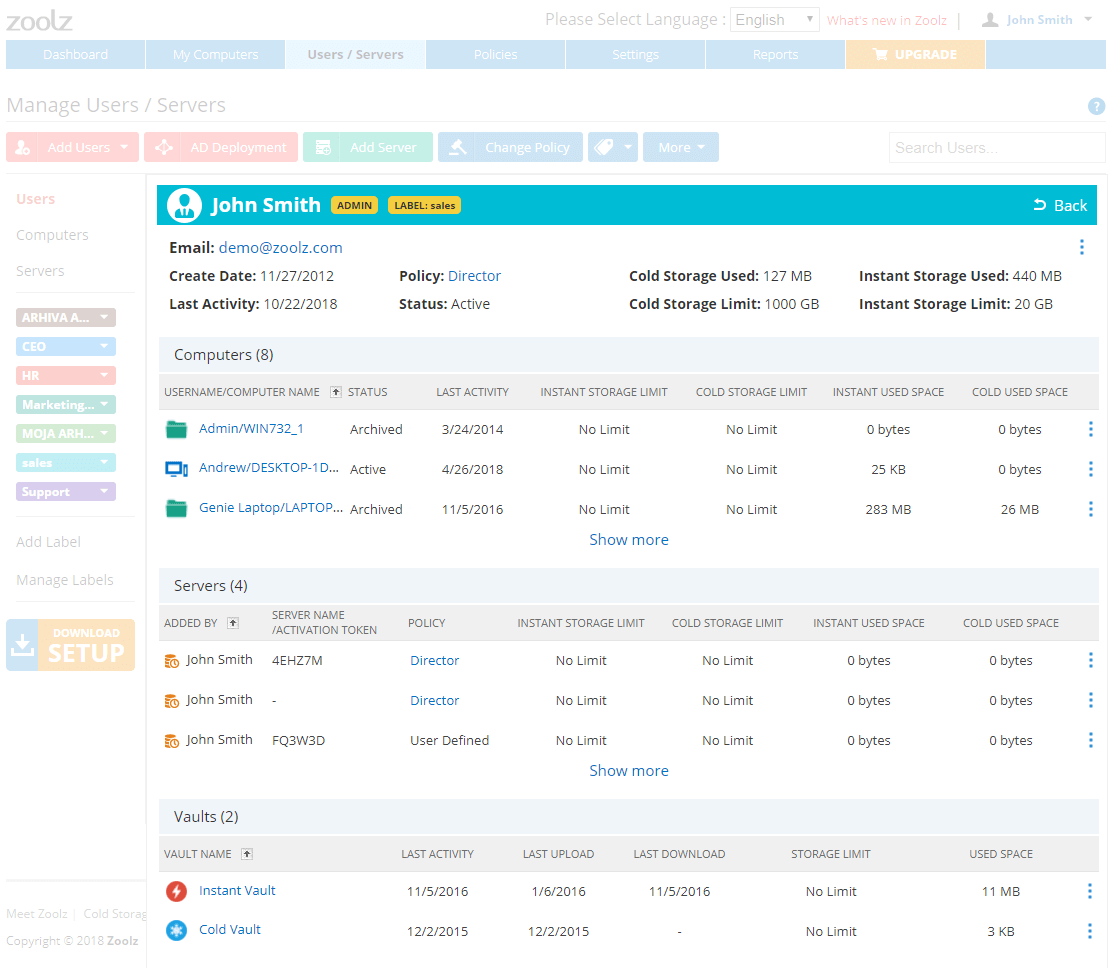The image size is (1110, 968).
Task: Open the language selection dropdown
Action: pyautogui.click(x=774, y=20)
